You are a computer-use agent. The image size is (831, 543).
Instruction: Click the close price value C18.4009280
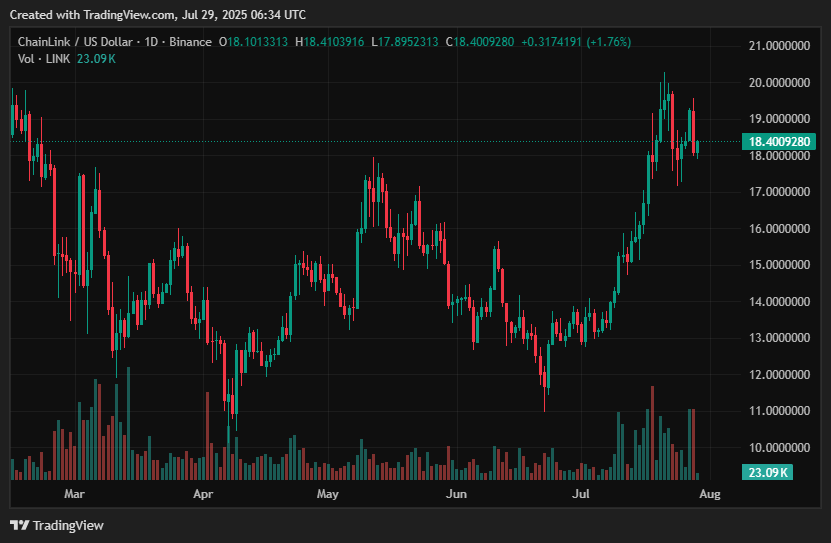(x=480, y=42)
